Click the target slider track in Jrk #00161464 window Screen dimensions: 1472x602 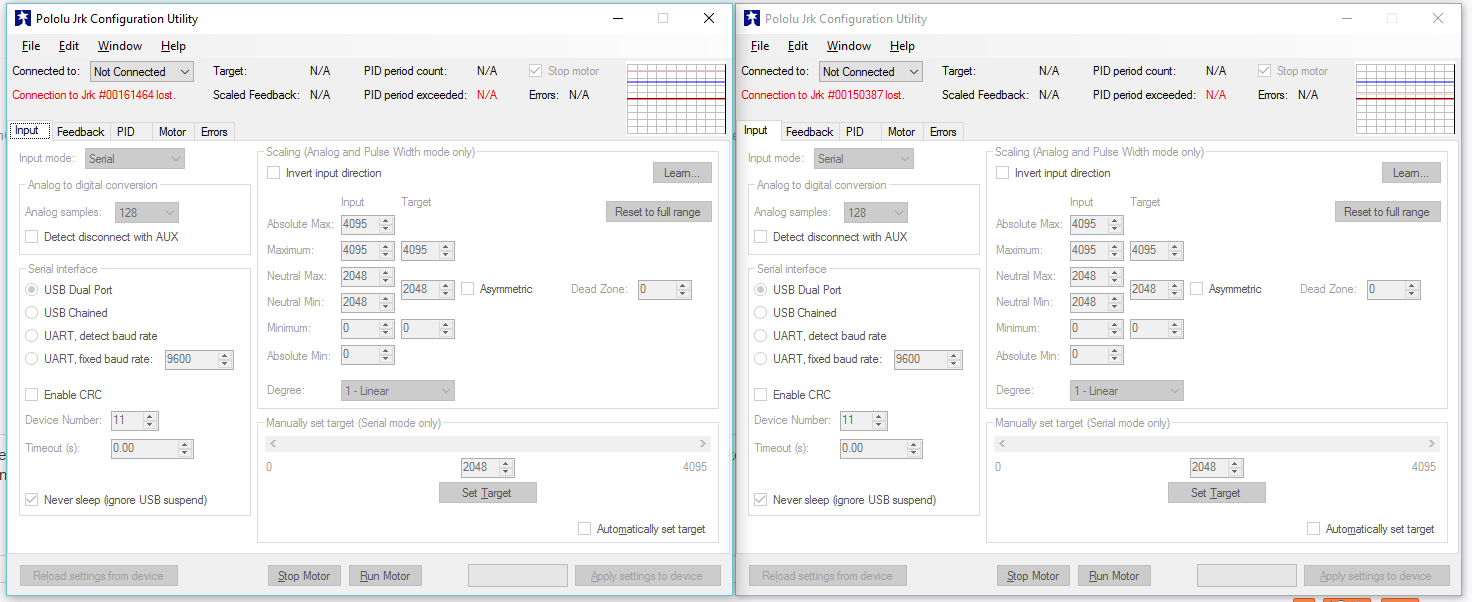488,443
